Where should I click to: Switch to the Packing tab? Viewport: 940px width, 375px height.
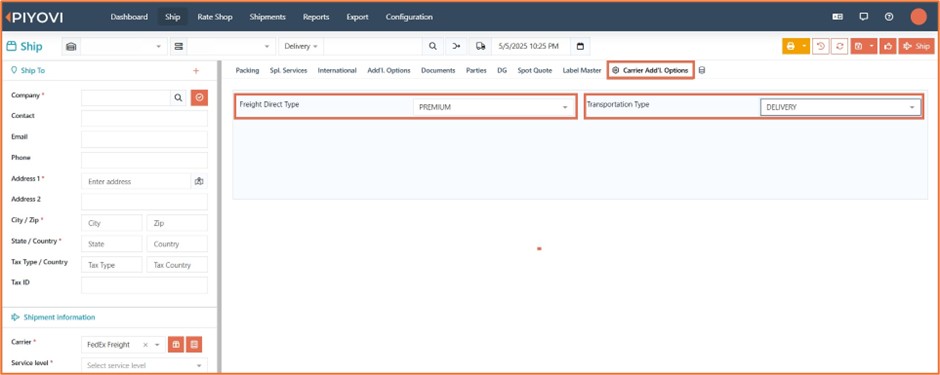click(247, 70)
